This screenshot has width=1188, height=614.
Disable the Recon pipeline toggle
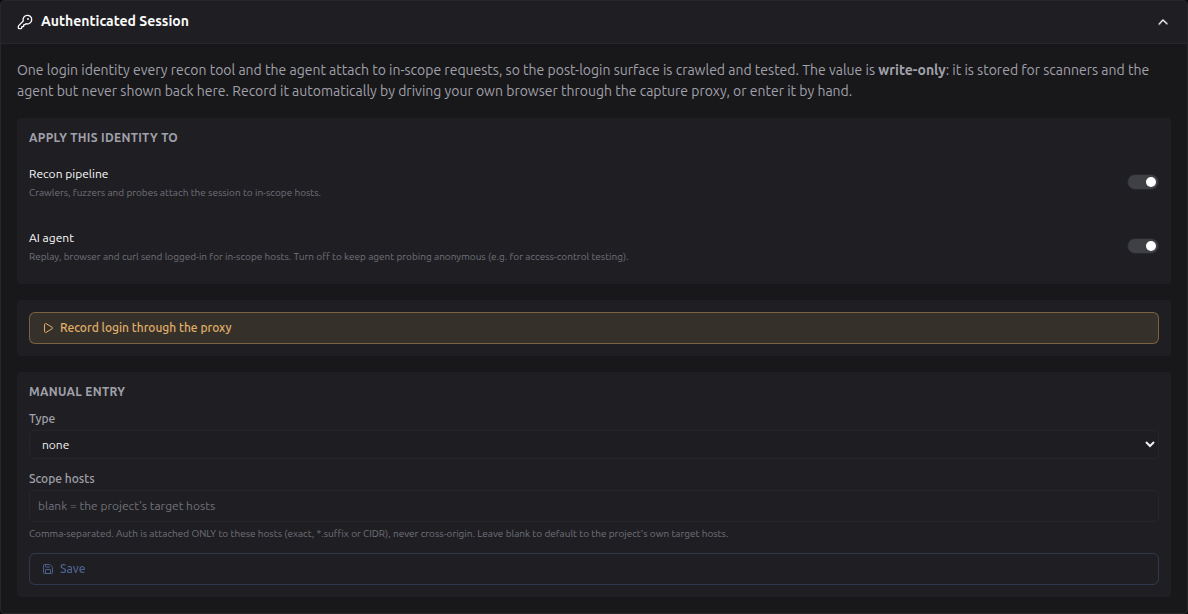click(1143, 182)
